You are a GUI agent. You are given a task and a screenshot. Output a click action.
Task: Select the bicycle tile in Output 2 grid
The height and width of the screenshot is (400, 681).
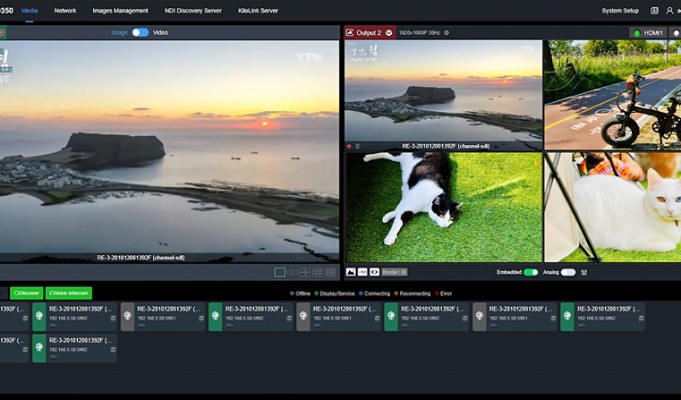(x=612, y=95)
